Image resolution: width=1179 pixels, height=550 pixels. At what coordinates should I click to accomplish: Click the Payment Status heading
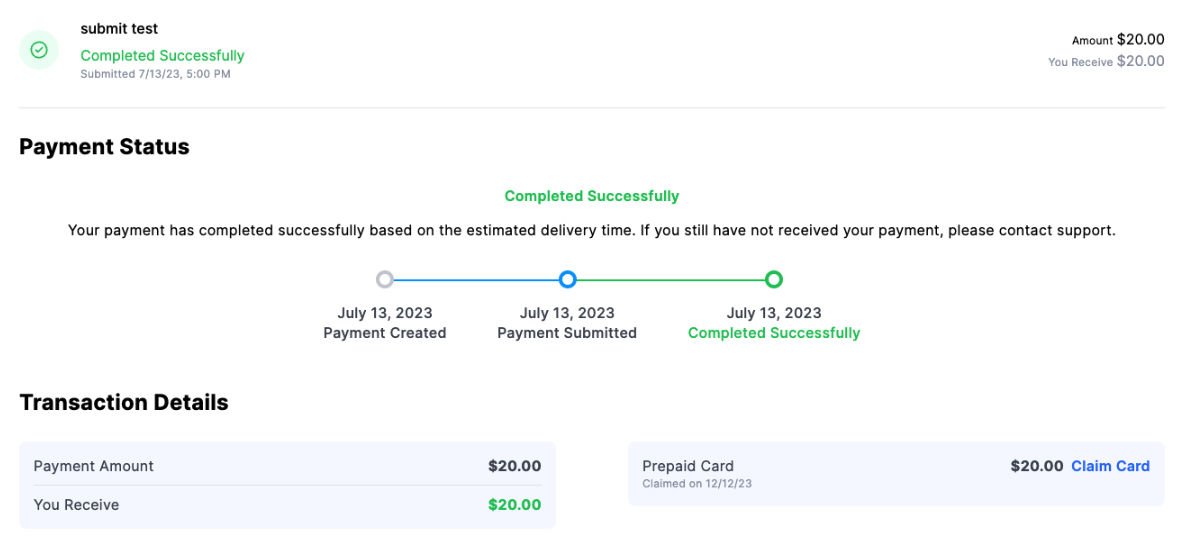pyautogui.click(x=105, y=147)
